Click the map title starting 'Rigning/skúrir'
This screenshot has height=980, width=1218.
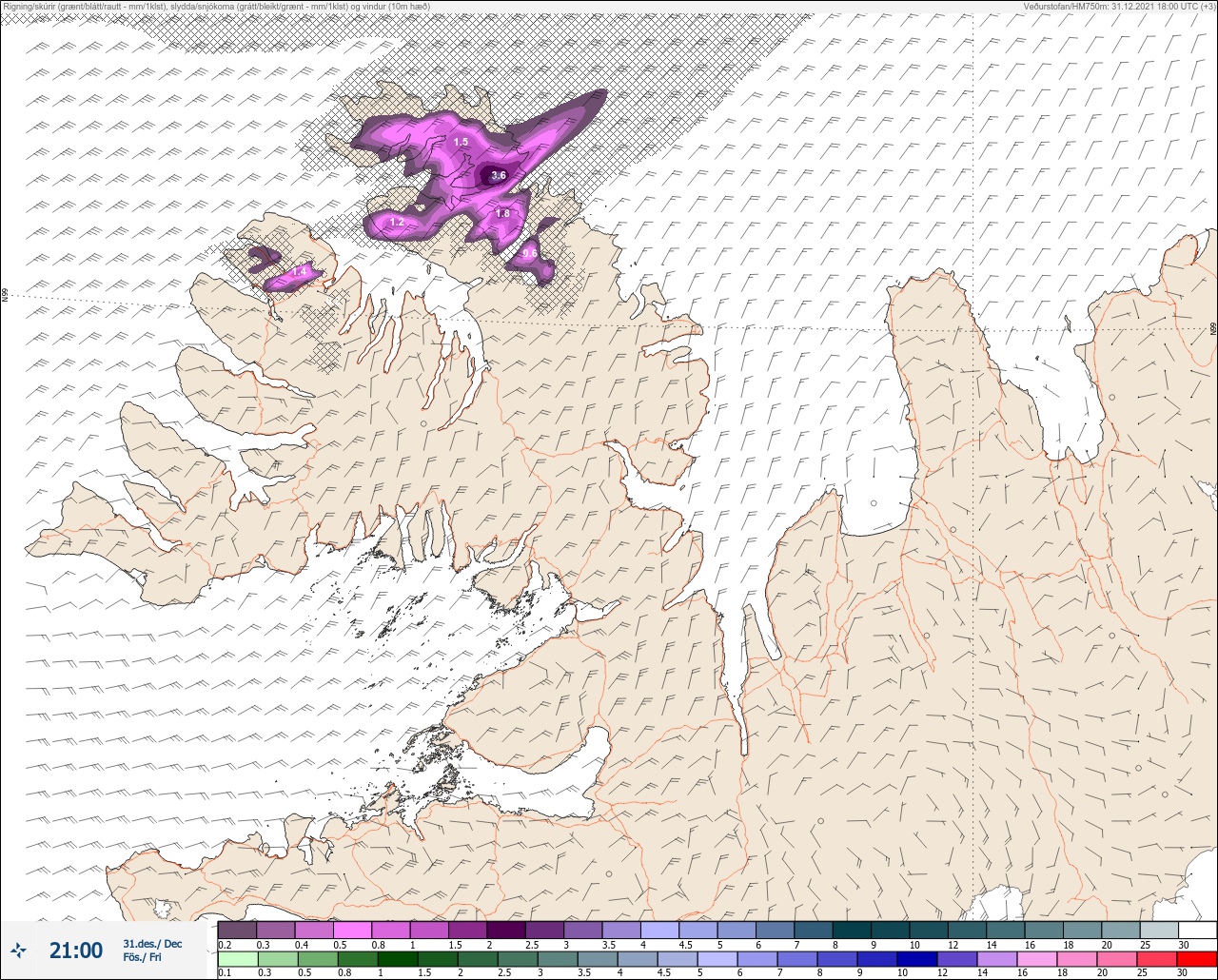217,7
